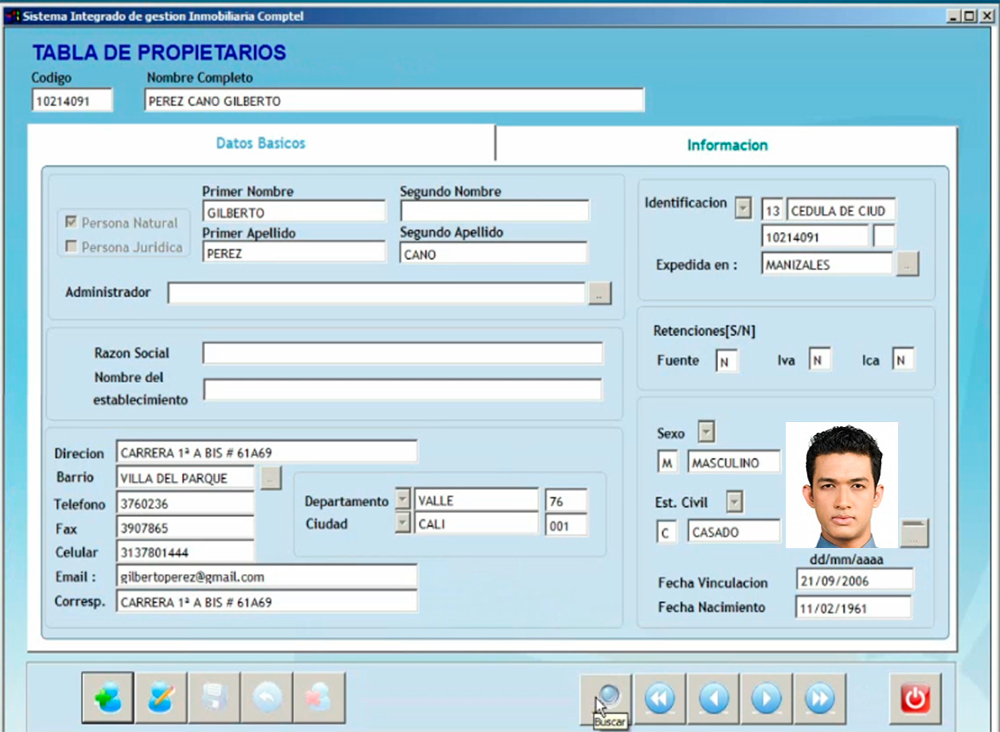The height and width of the screenshot is (732, 1000).
Task: Click the edit owner record icon
Action: 161,698
